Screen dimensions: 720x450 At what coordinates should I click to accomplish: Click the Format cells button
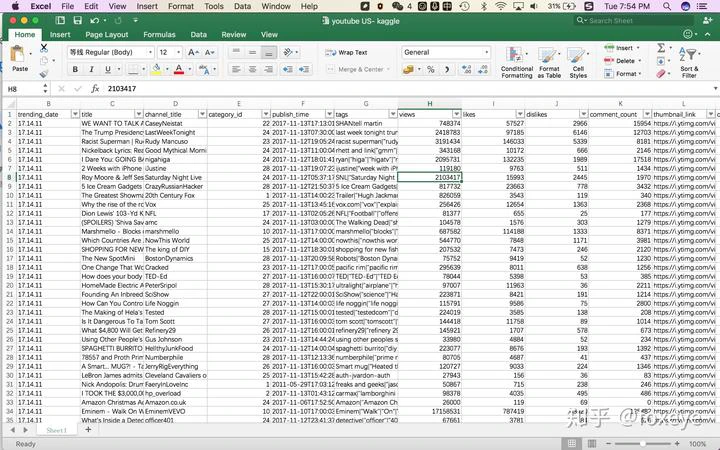[x=621, y=73]
